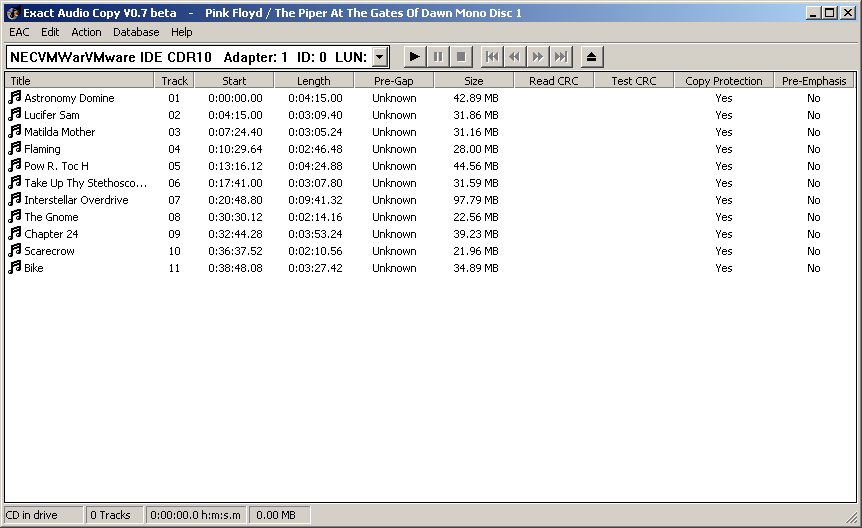The image size is (862, 528).
Task: Pause playback with the Pause button
Action: pos(438,57)
